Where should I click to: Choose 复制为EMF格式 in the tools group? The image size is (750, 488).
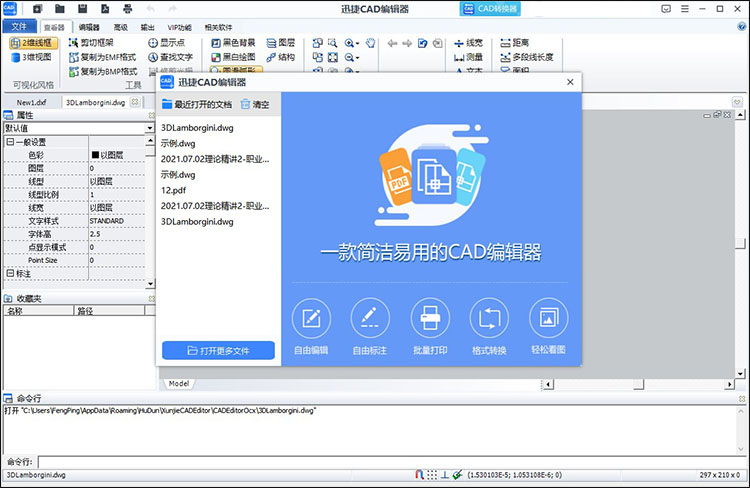pos(103,57)
